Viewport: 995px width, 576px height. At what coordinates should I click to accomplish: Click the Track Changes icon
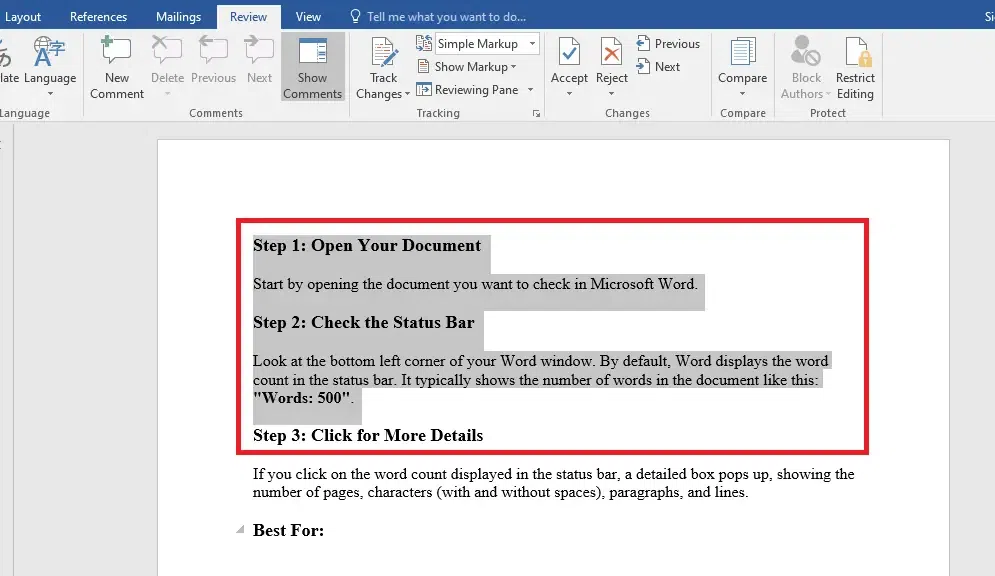pyautogui.click(x=383, y=51)
